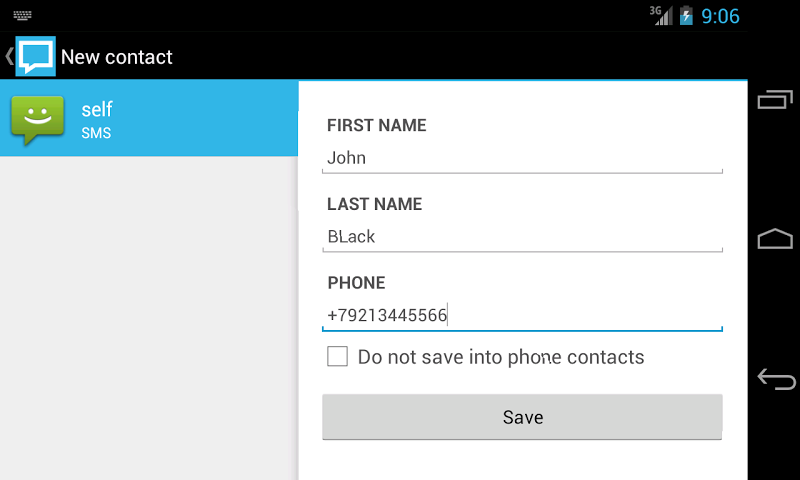Tap the 9:06 clock in status bar

(x=720, y=16)
